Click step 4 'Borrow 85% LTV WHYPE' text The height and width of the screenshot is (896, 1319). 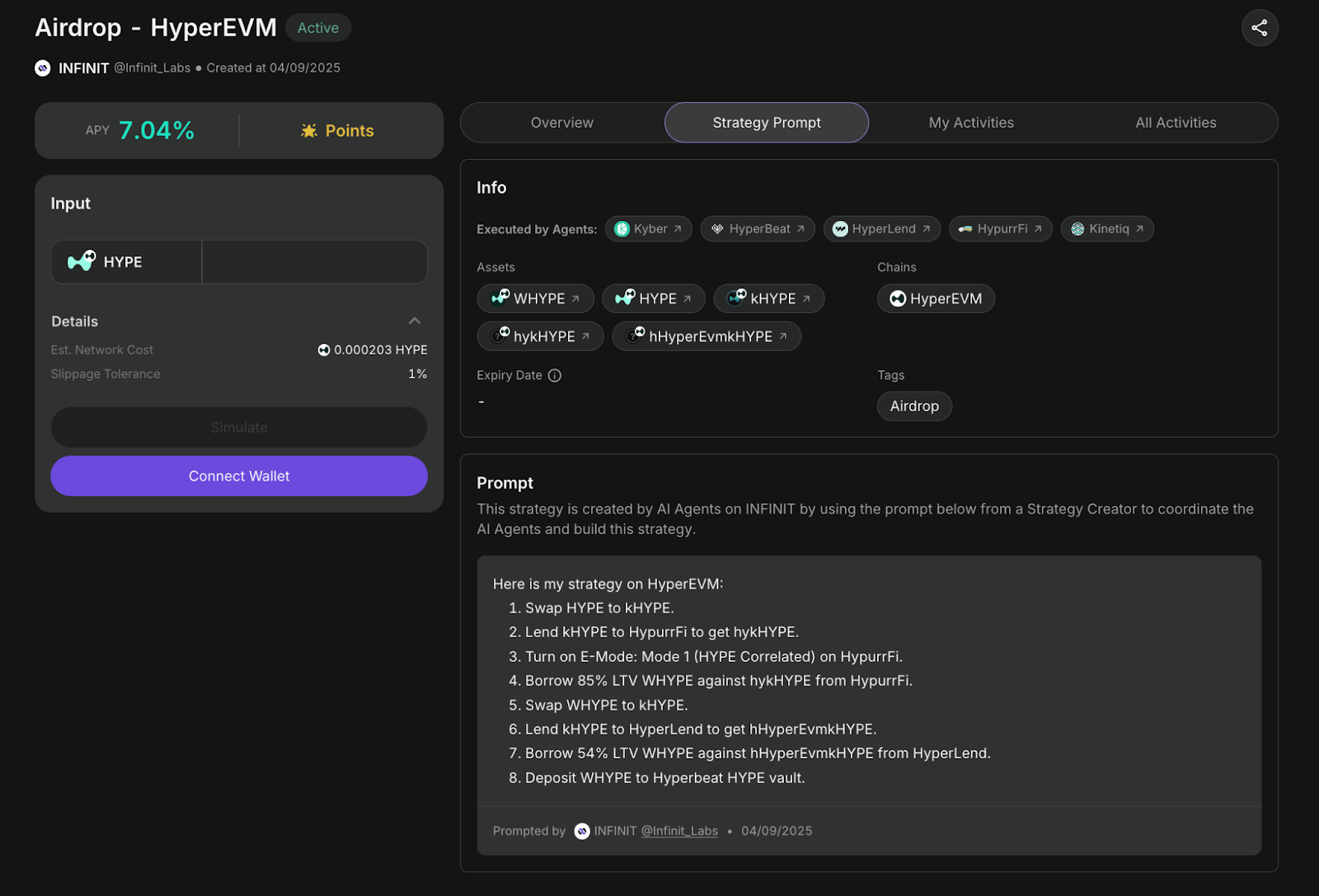[x=719, y=681]
